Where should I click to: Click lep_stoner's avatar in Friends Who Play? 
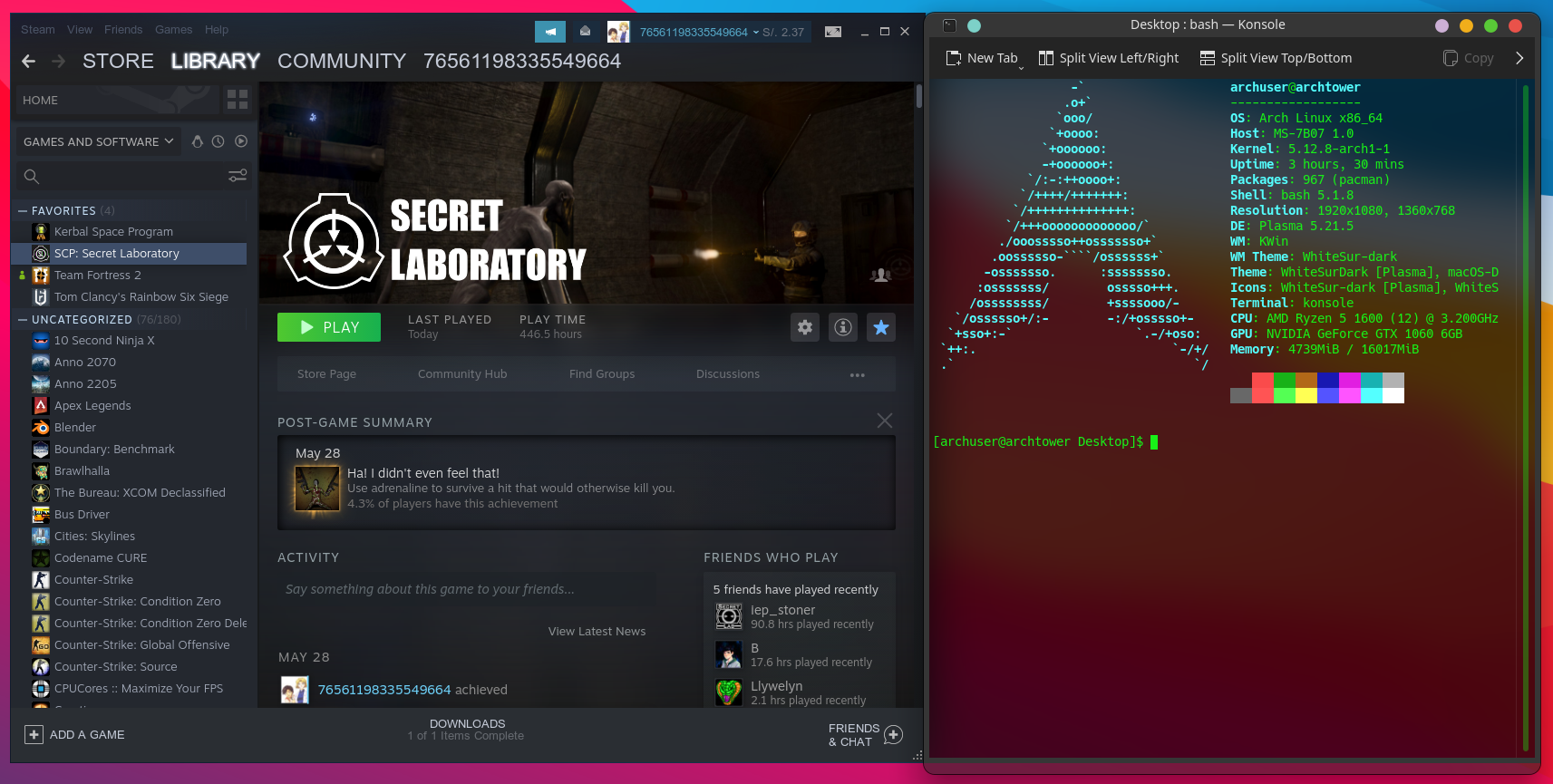[x=729, y=616]
